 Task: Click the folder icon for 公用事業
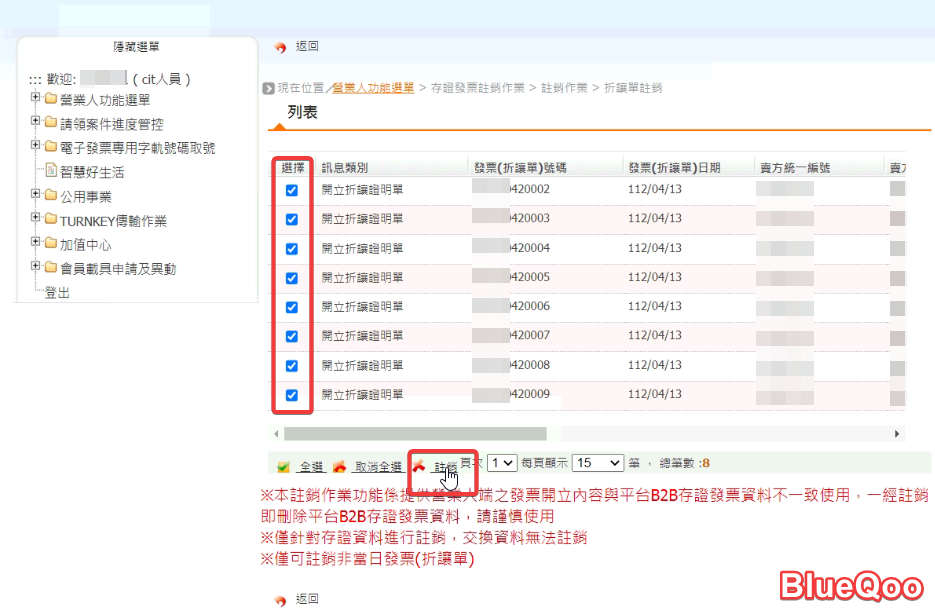pyautogui.click(x=50, y=196)
